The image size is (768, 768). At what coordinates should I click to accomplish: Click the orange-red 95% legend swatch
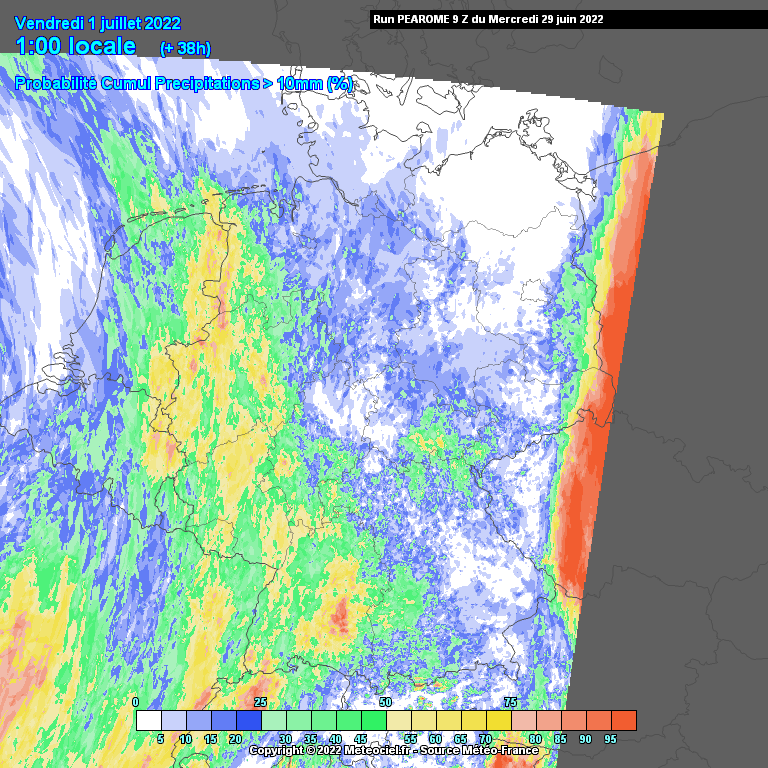623,720
